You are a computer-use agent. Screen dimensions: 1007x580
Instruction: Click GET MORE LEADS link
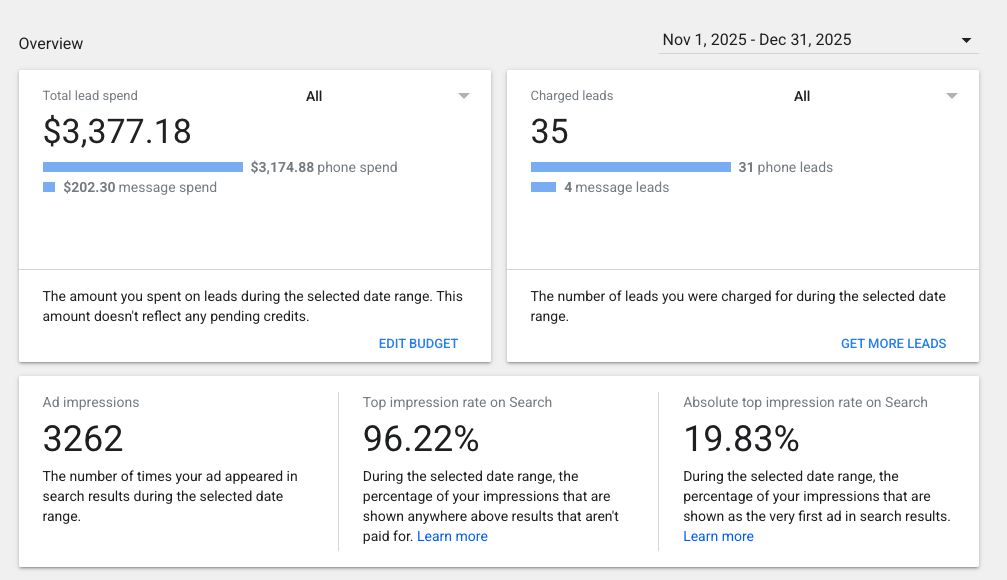pyautogui.click(x=893, y=344)
